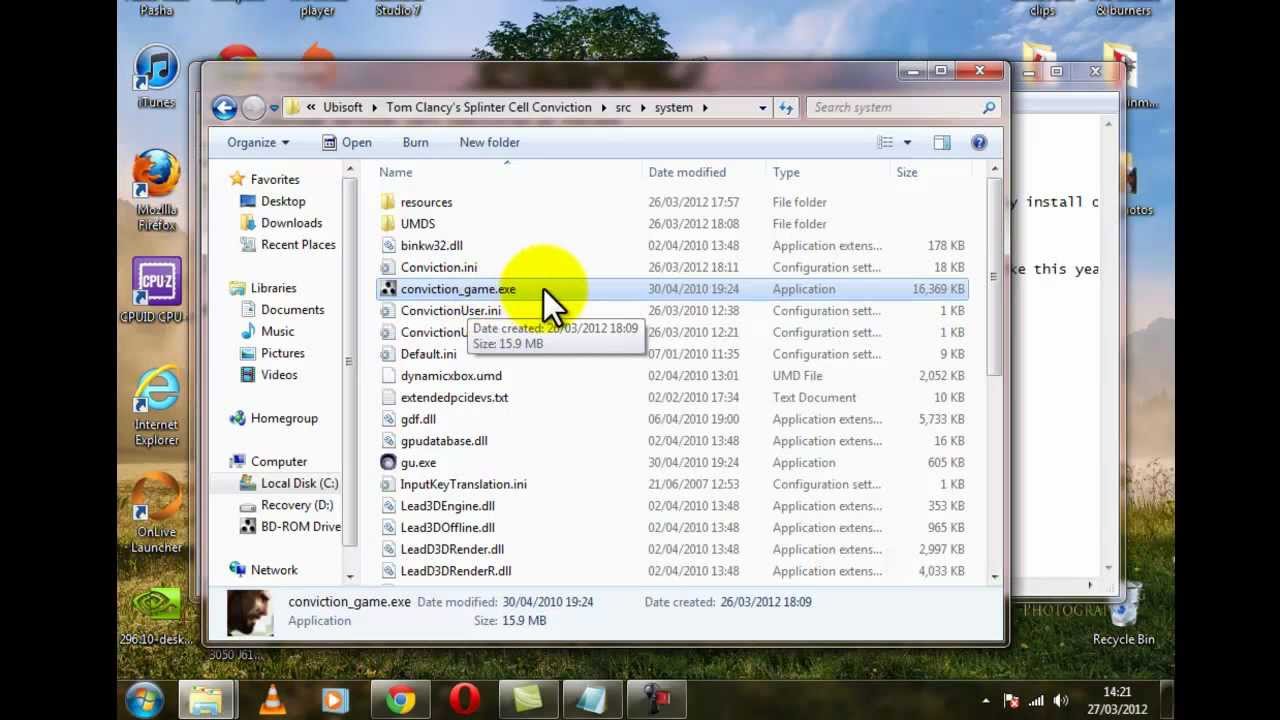This screenshot has height=720, width=1280.
Task: Open Recent Places in navigation pane
Action: (298, 244)
